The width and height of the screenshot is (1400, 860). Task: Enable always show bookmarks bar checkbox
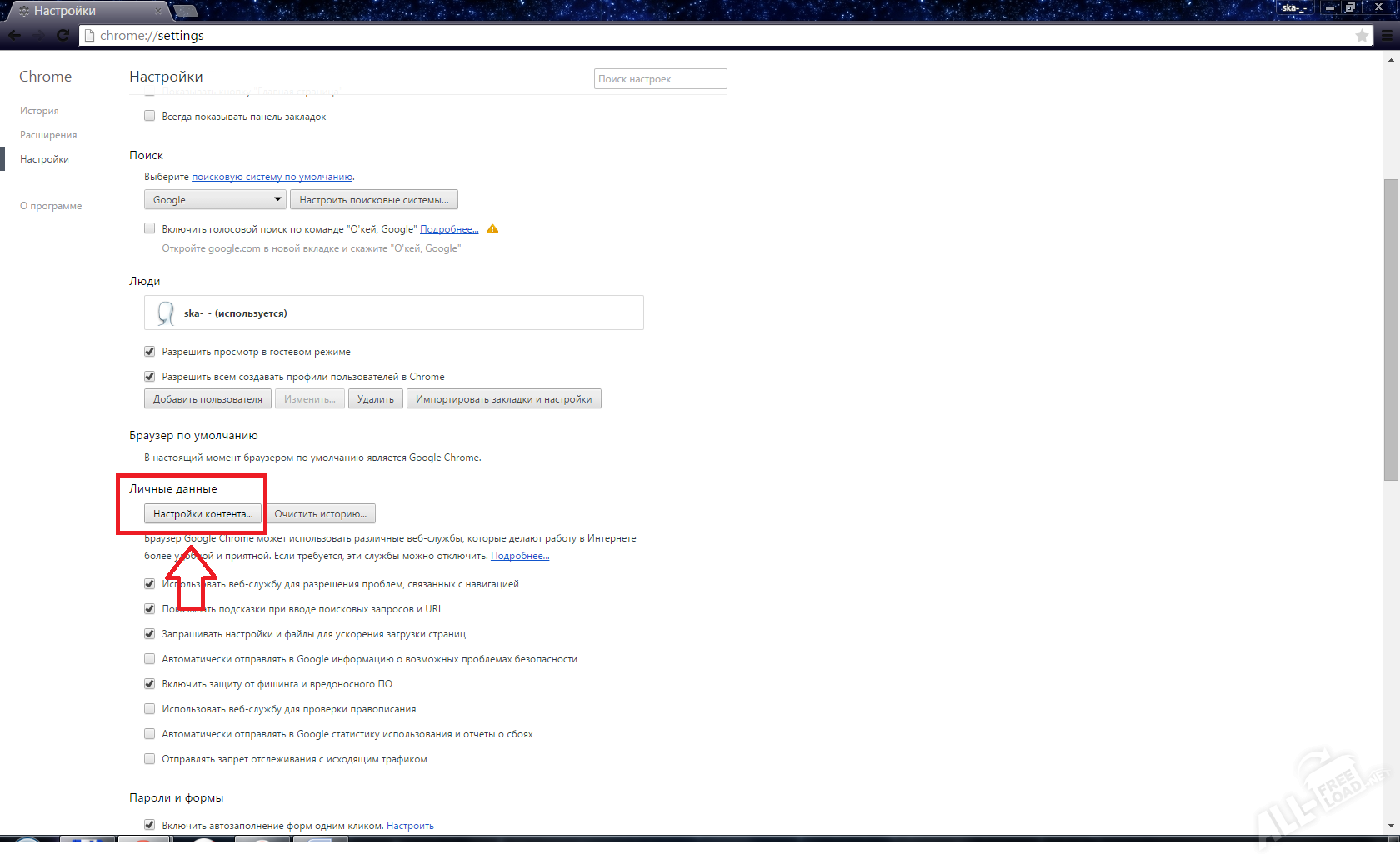tap(150, 117)
